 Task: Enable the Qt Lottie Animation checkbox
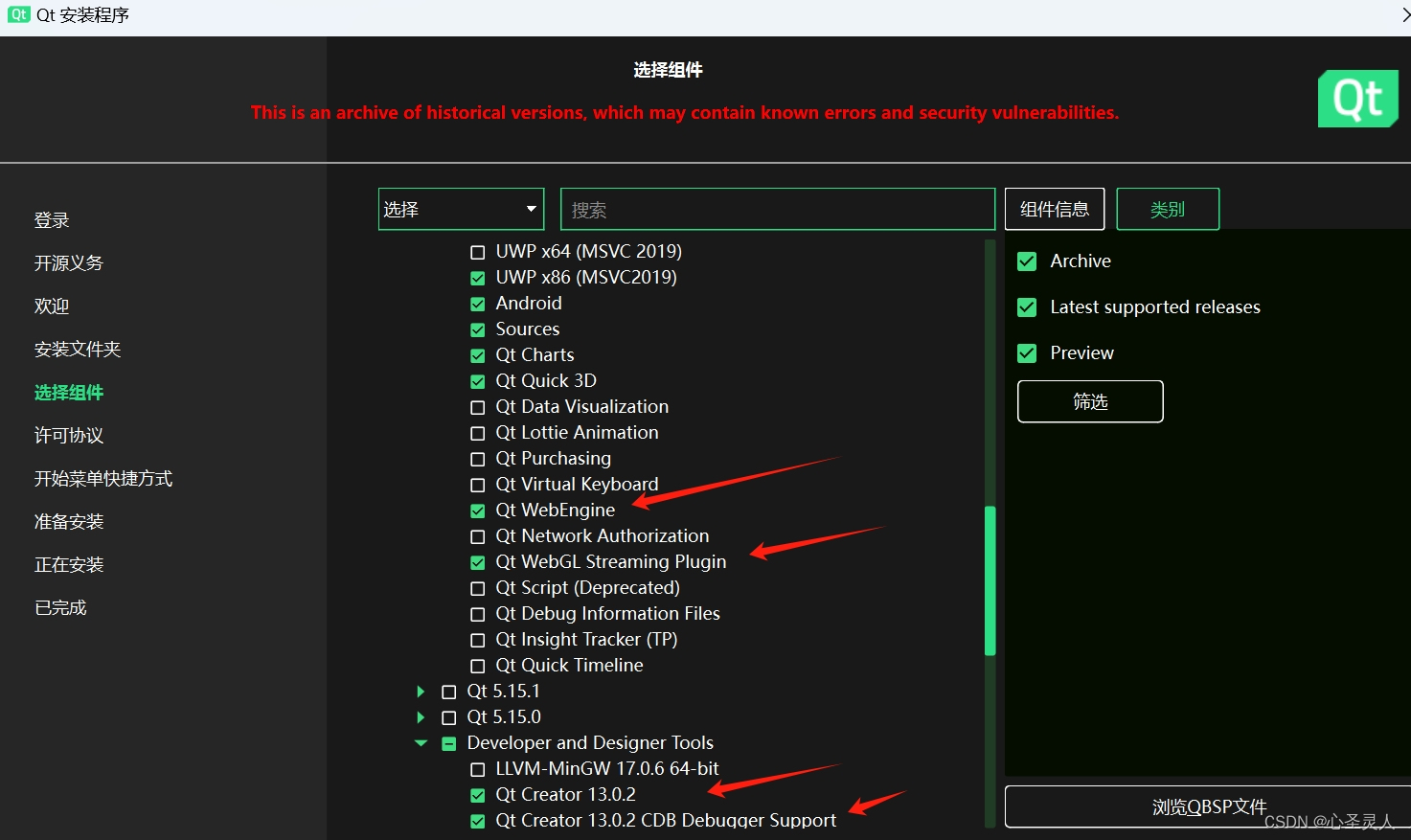(x=478, y=434)
